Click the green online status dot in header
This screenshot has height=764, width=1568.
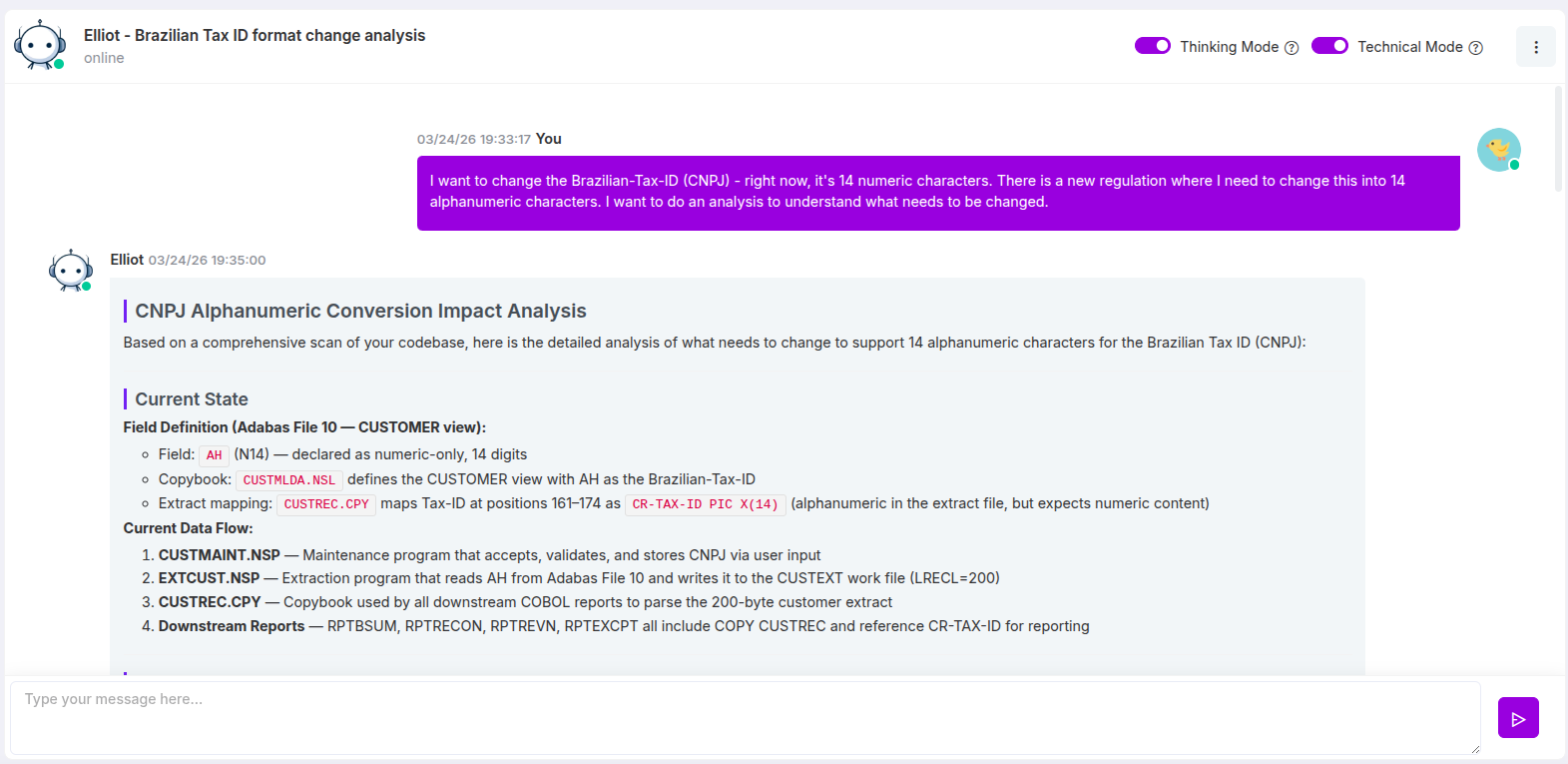click(59, 64)
